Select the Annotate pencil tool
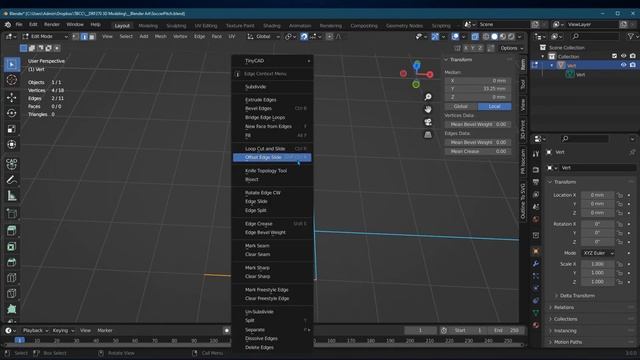640x360 pixels. [x=12, y=180]
